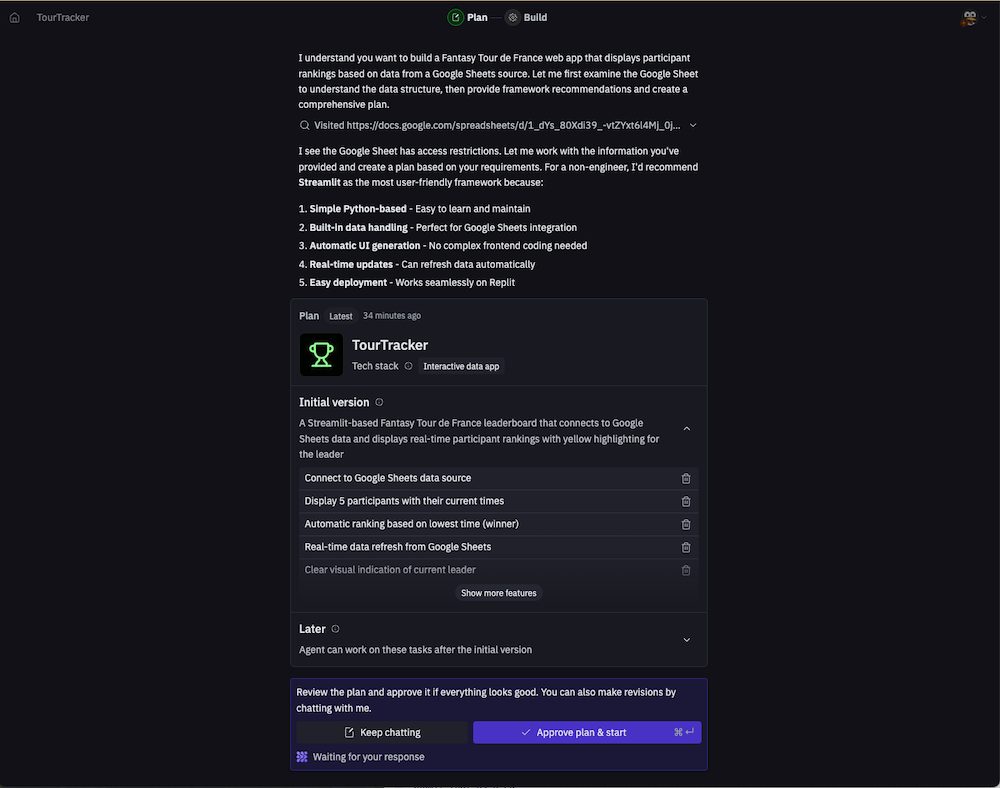This screenshot has width=1000, height=788.
Task: Switch to the Build tab
Action: pos(527,17)
